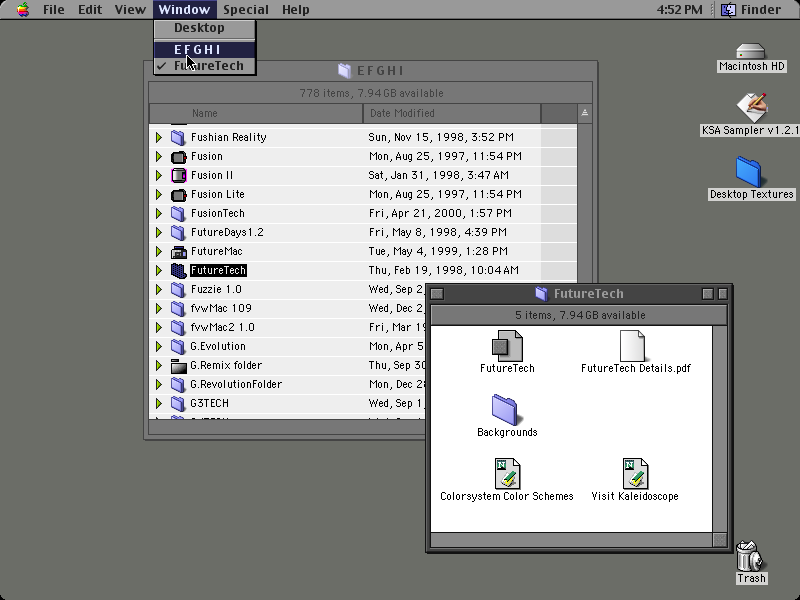Click the G3TECH folder icon

click(x=178, y=404)
